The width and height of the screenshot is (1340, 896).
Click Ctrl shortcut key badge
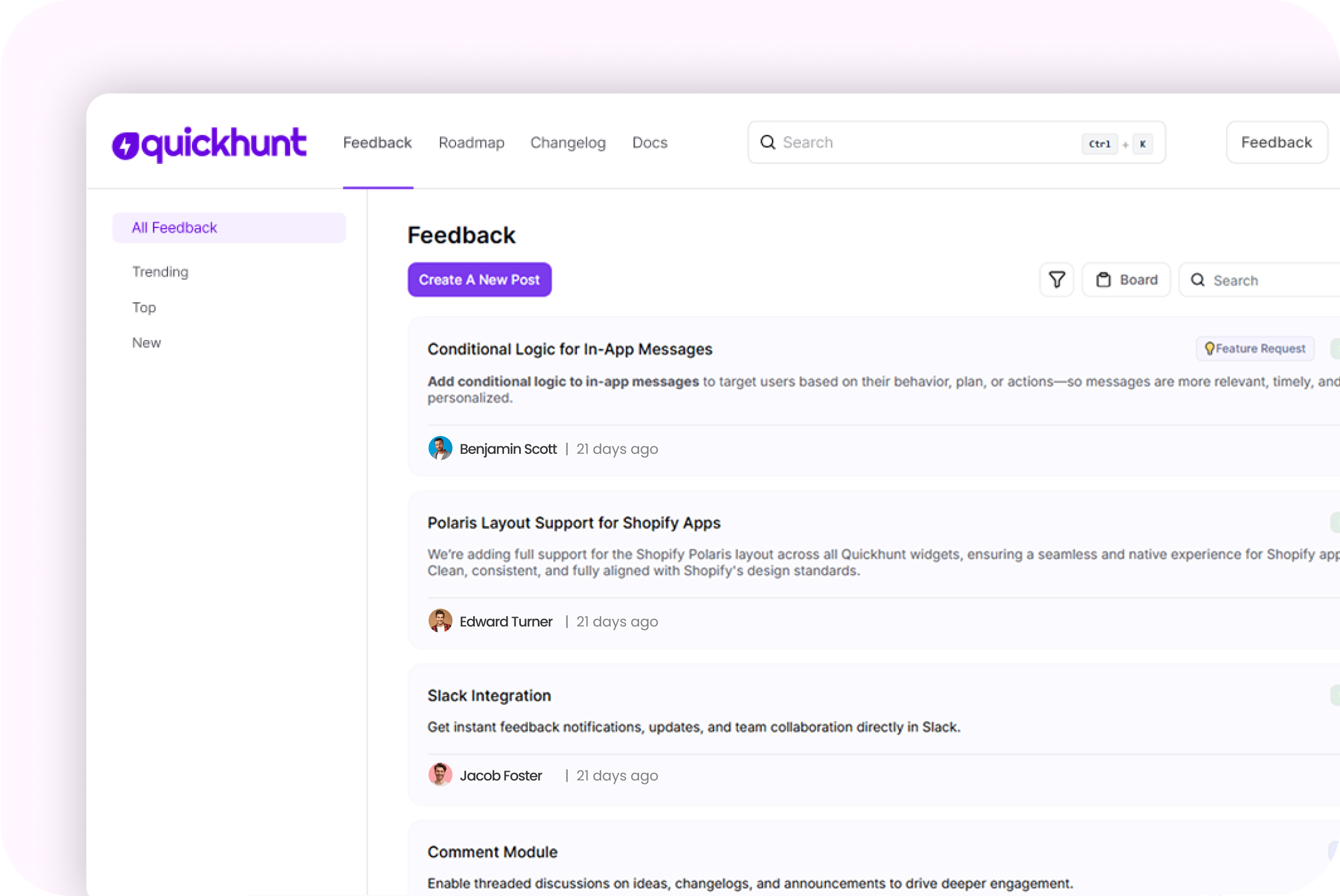pos(1100,143)
